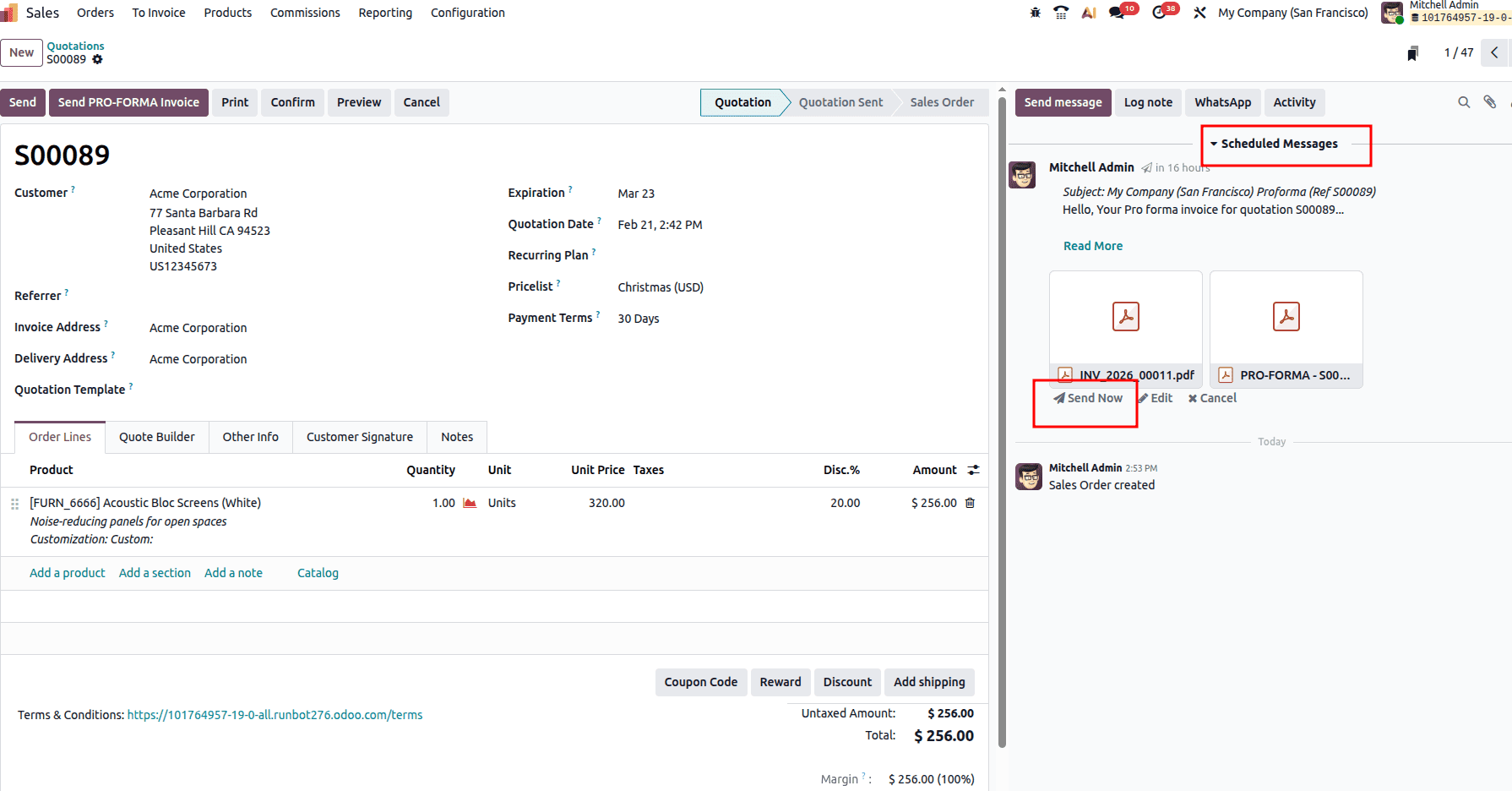Open the Orders menu
The height and width of the screenshot is (791, 1512).
point(95,13)
